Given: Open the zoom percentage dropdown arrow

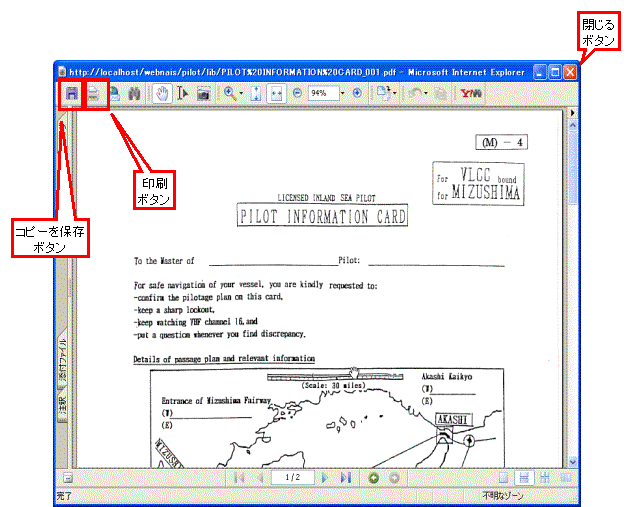Looking at the screenshot, I should [343, 93].
